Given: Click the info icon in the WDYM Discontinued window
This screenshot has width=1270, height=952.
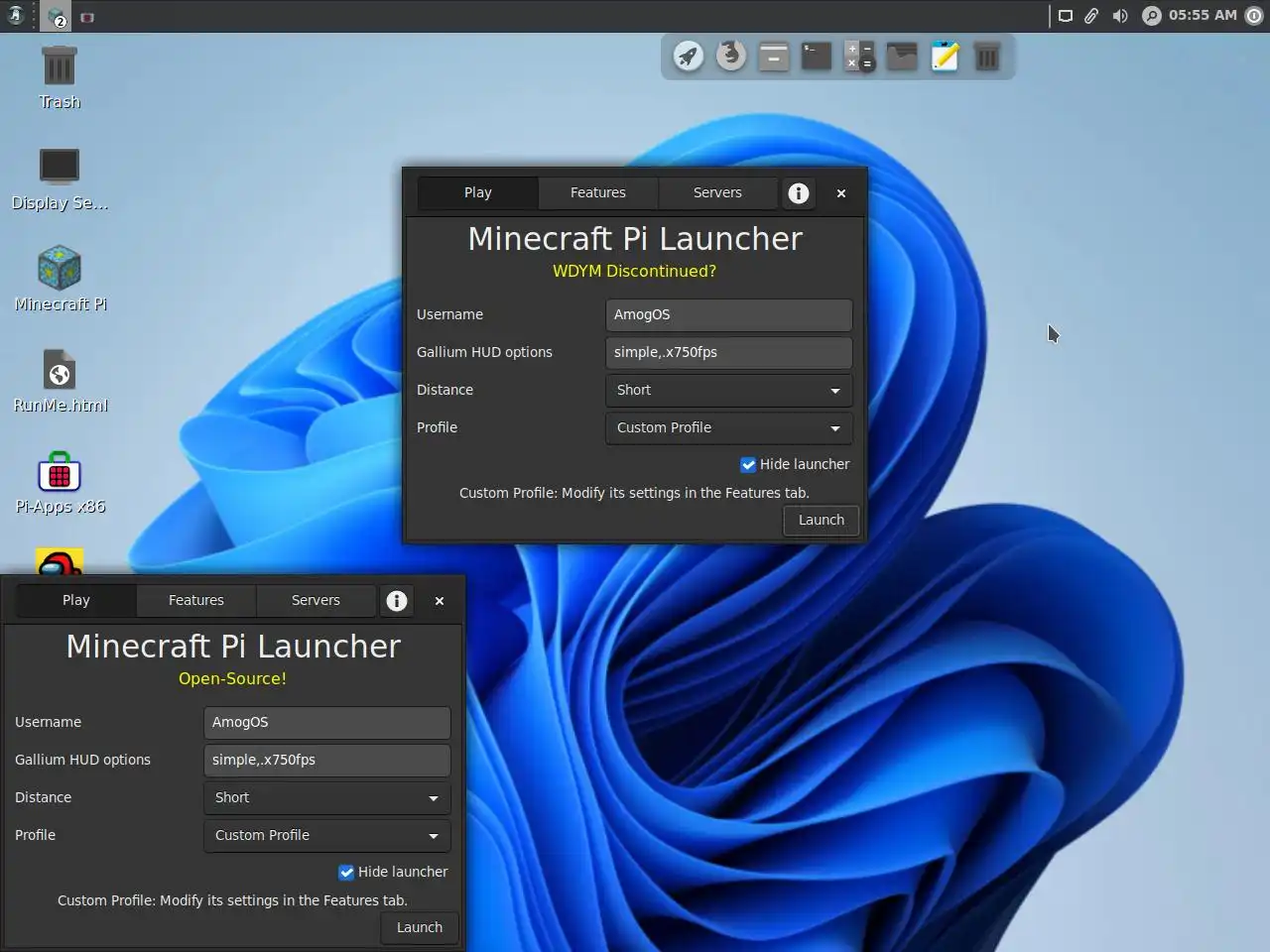Looking at the screenshot, I should pyautogui.click(x=799, y=193).
